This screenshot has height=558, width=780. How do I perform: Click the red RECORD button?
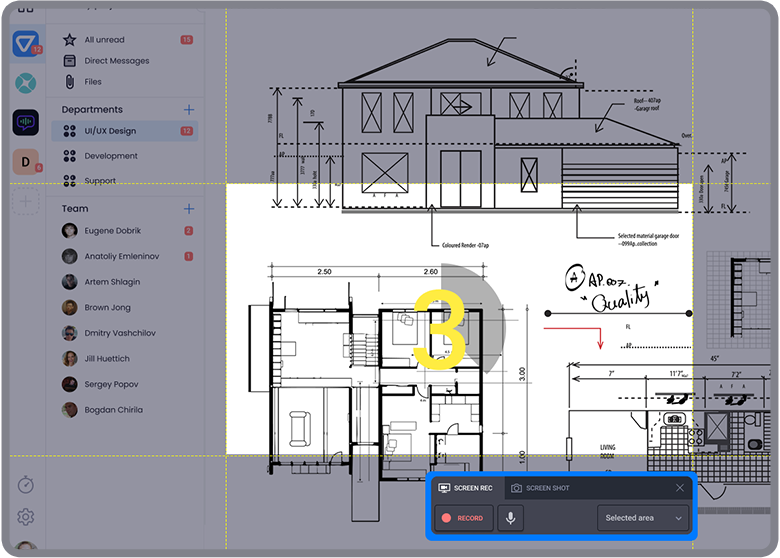463,518
